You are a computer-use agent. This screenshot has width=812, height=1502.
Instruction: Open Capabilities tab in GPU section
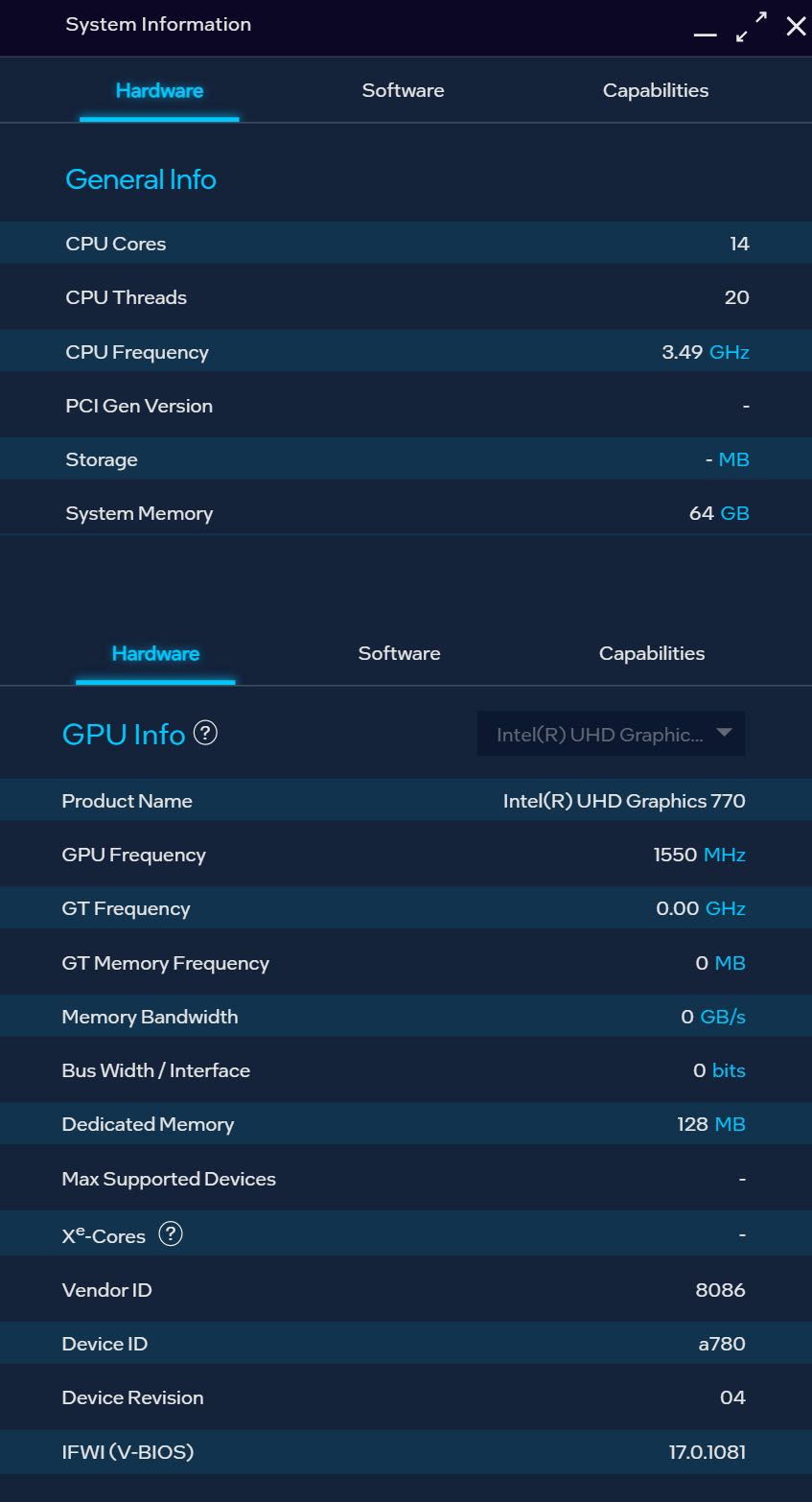652,653
